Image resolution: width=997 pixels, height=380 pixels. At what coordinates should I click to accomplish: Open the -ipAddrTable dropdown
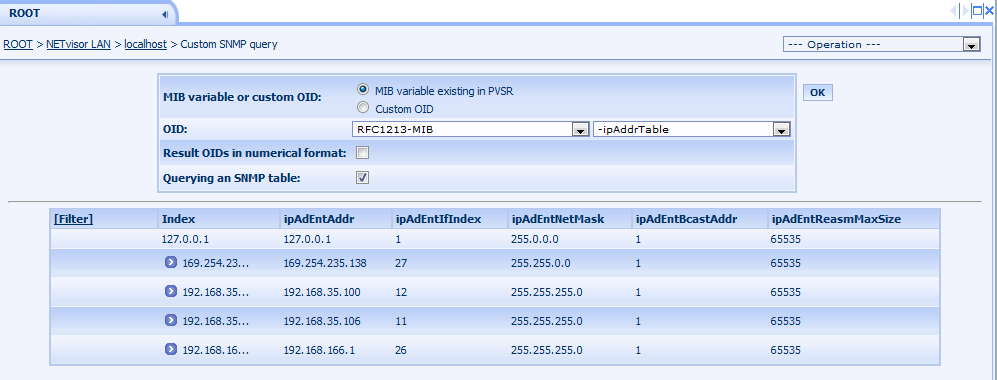tap(692, 130)
